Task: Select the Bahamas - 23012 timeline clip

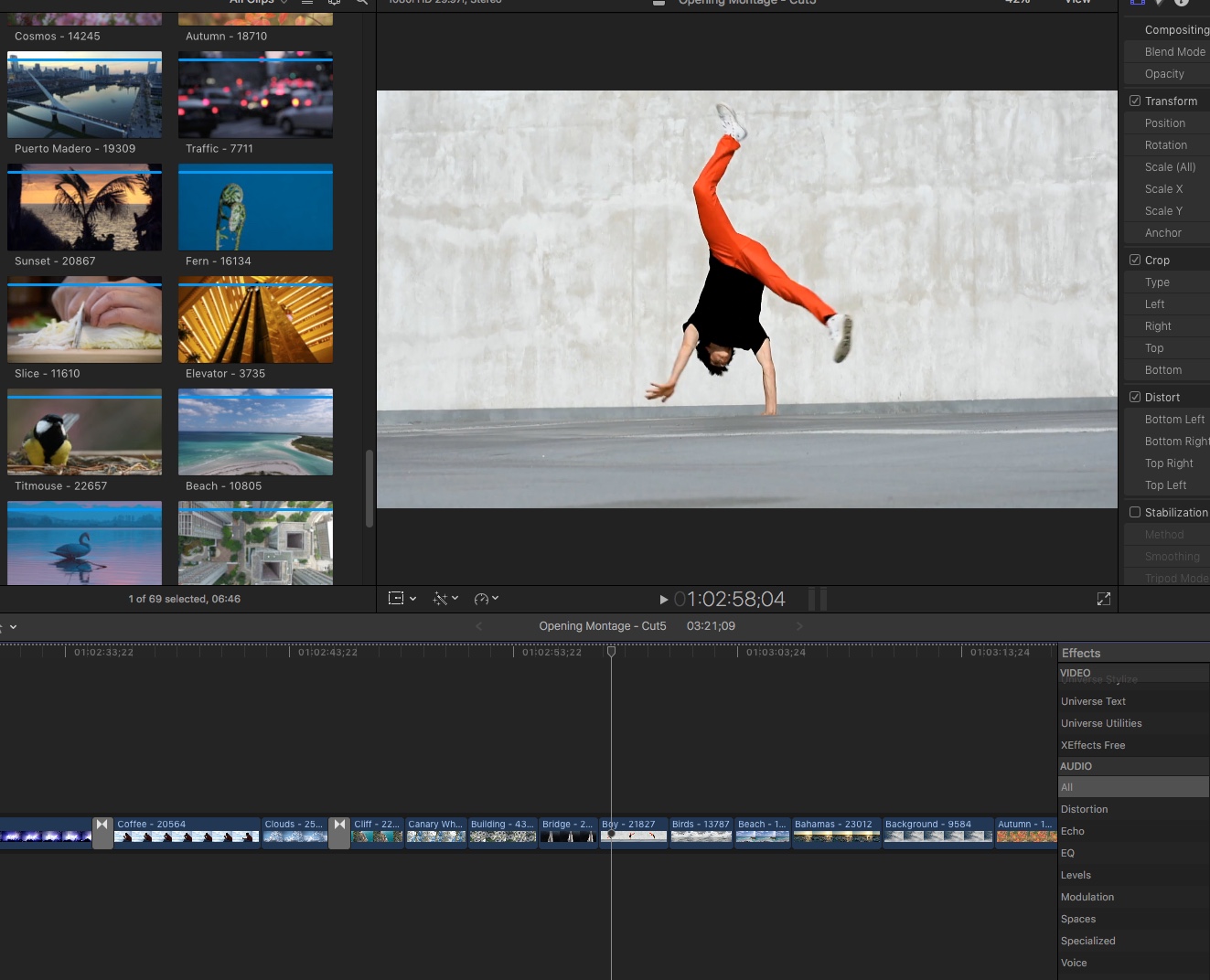Action: click(x=836, y=833)
